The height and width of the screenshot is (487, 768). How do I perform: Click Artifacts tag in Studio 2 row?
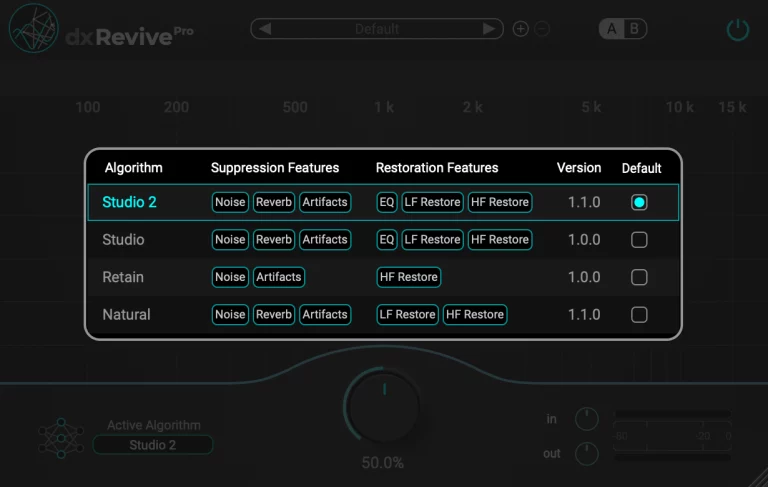tap(325, 202)
